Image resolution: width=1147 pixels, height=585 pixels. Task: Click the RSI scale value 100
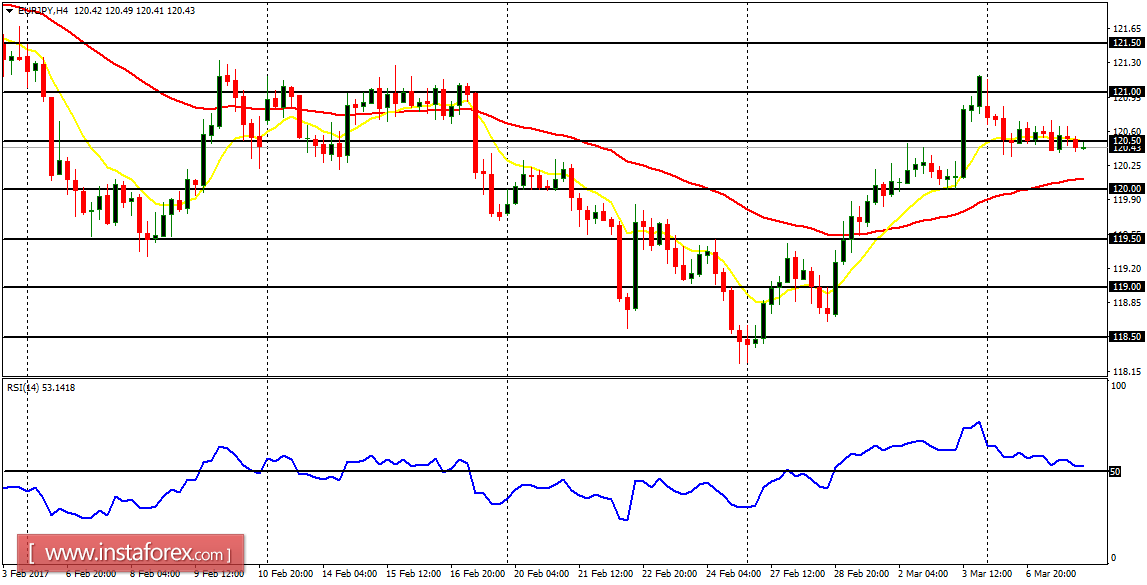(1117, 385)
